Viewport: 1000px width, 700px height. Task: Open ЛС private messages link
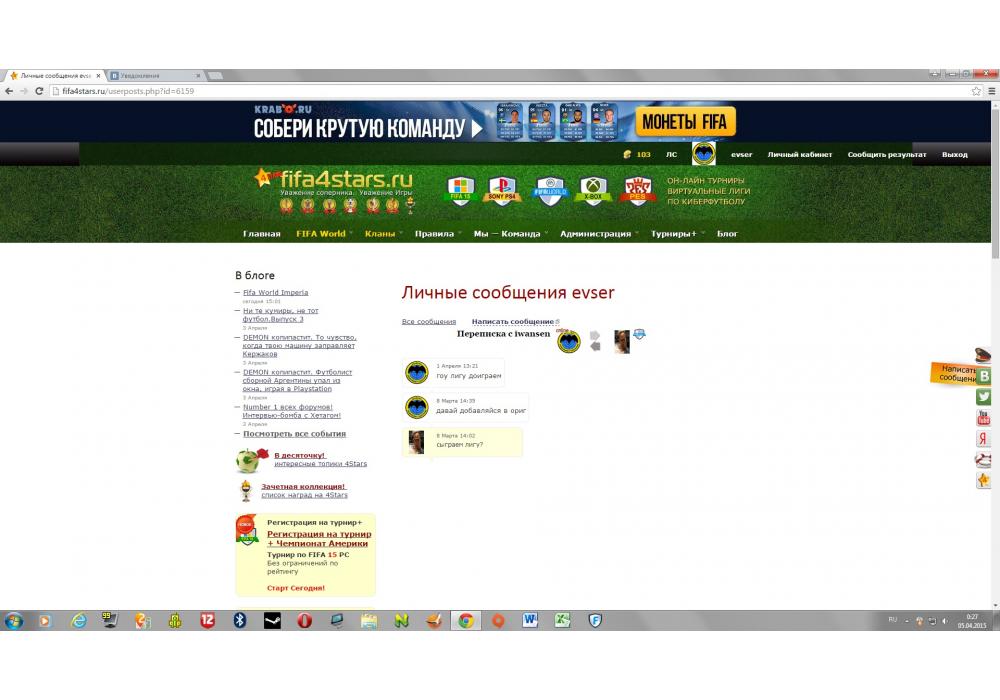(672, 154)
